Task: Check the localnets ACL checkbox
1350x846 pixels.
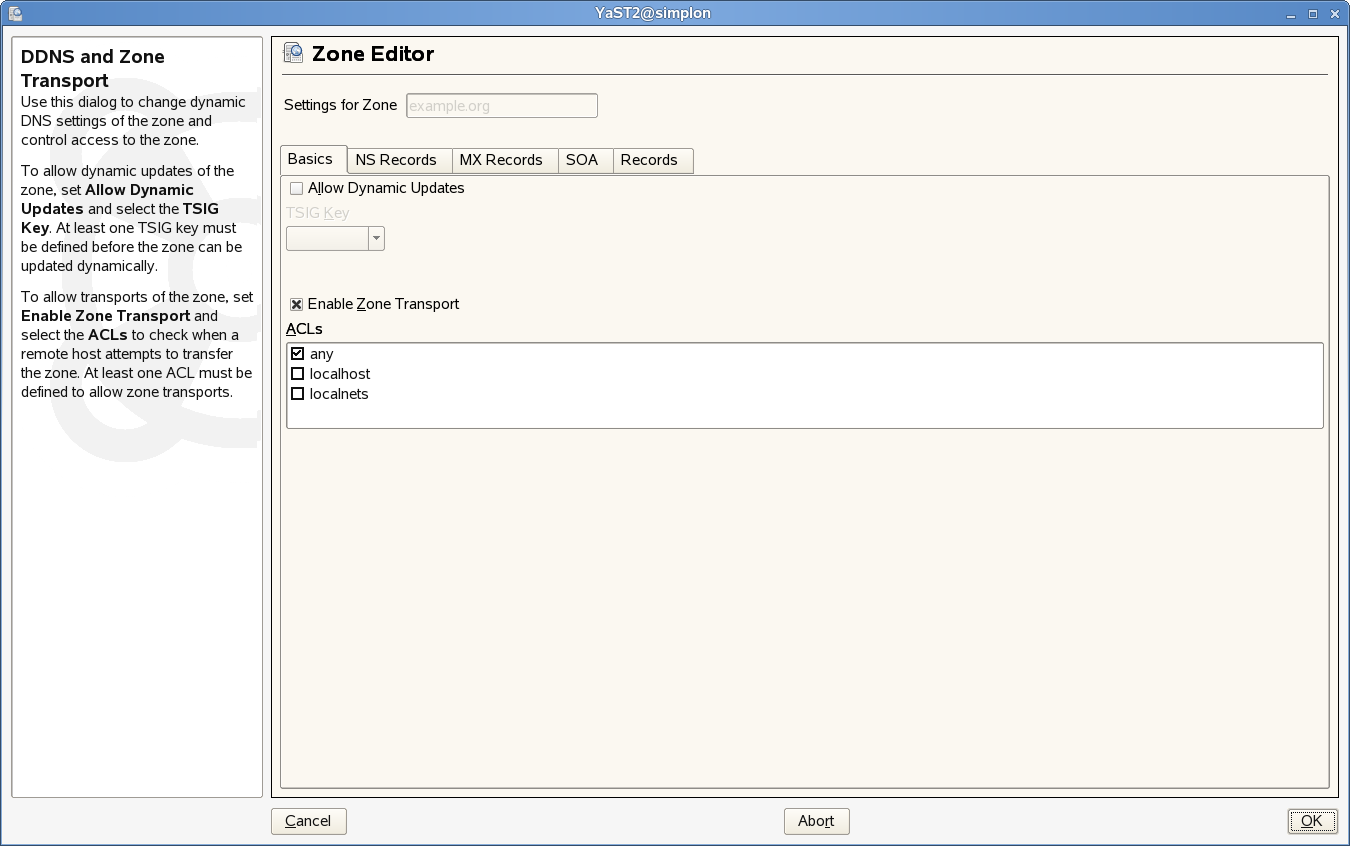Action: coord(297,394)
